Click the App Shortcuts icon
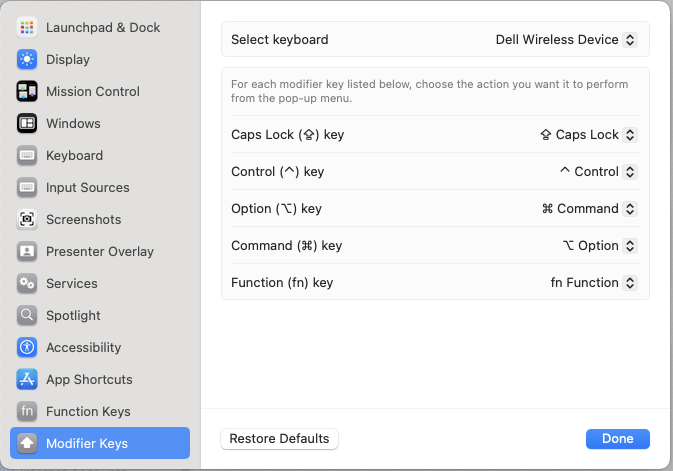This screenshot has height=471, width=673. pyautogui.click(x=27, y=379)
